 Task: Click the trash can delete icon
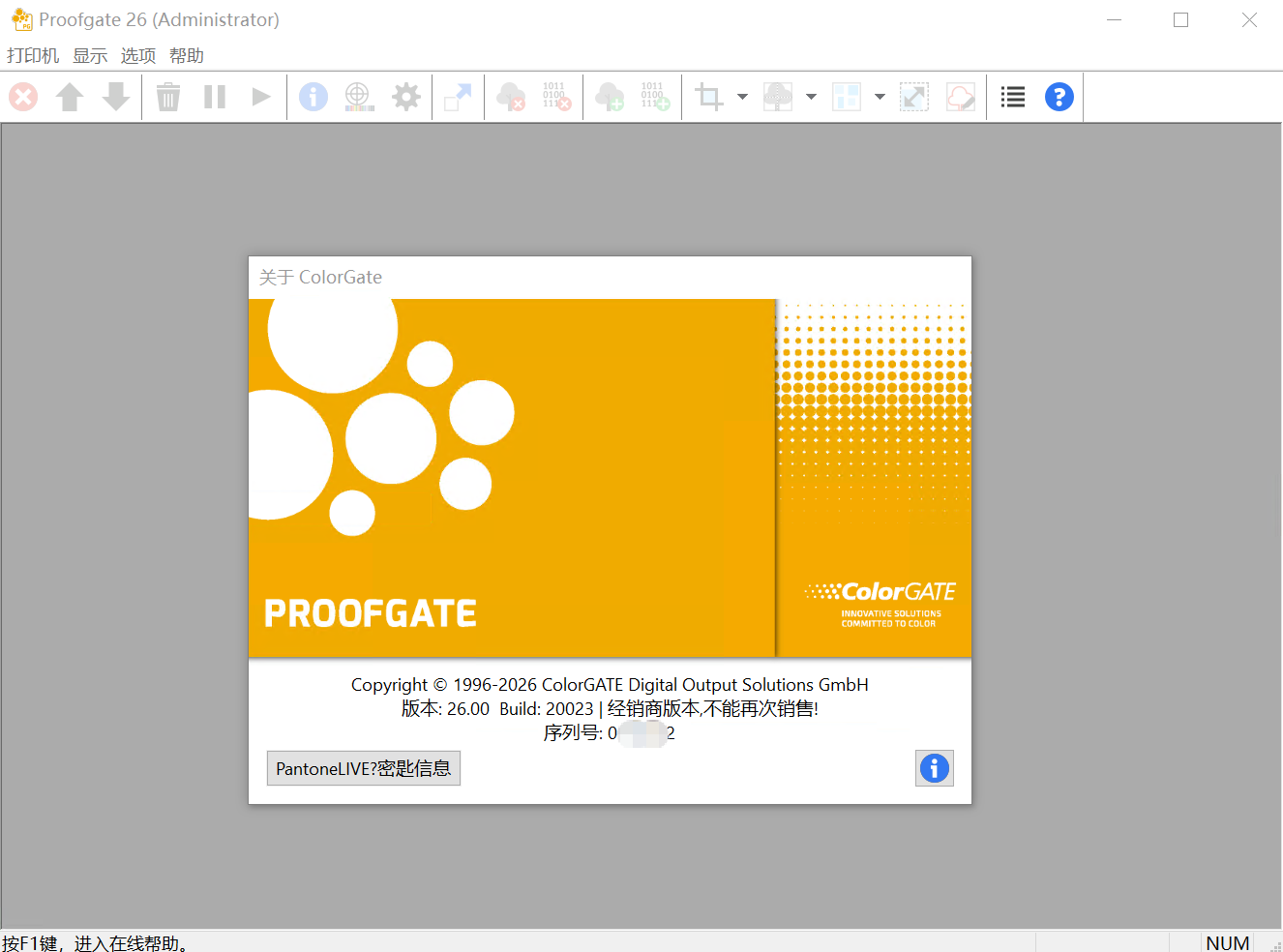click(168, 97)
